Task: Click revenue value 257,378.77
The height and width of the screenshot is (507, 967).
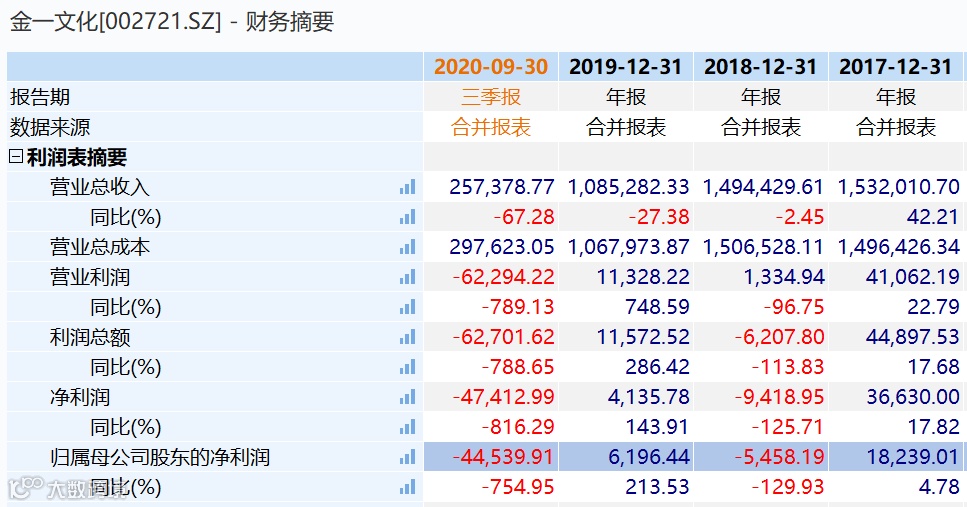Action: pos(501,187)
